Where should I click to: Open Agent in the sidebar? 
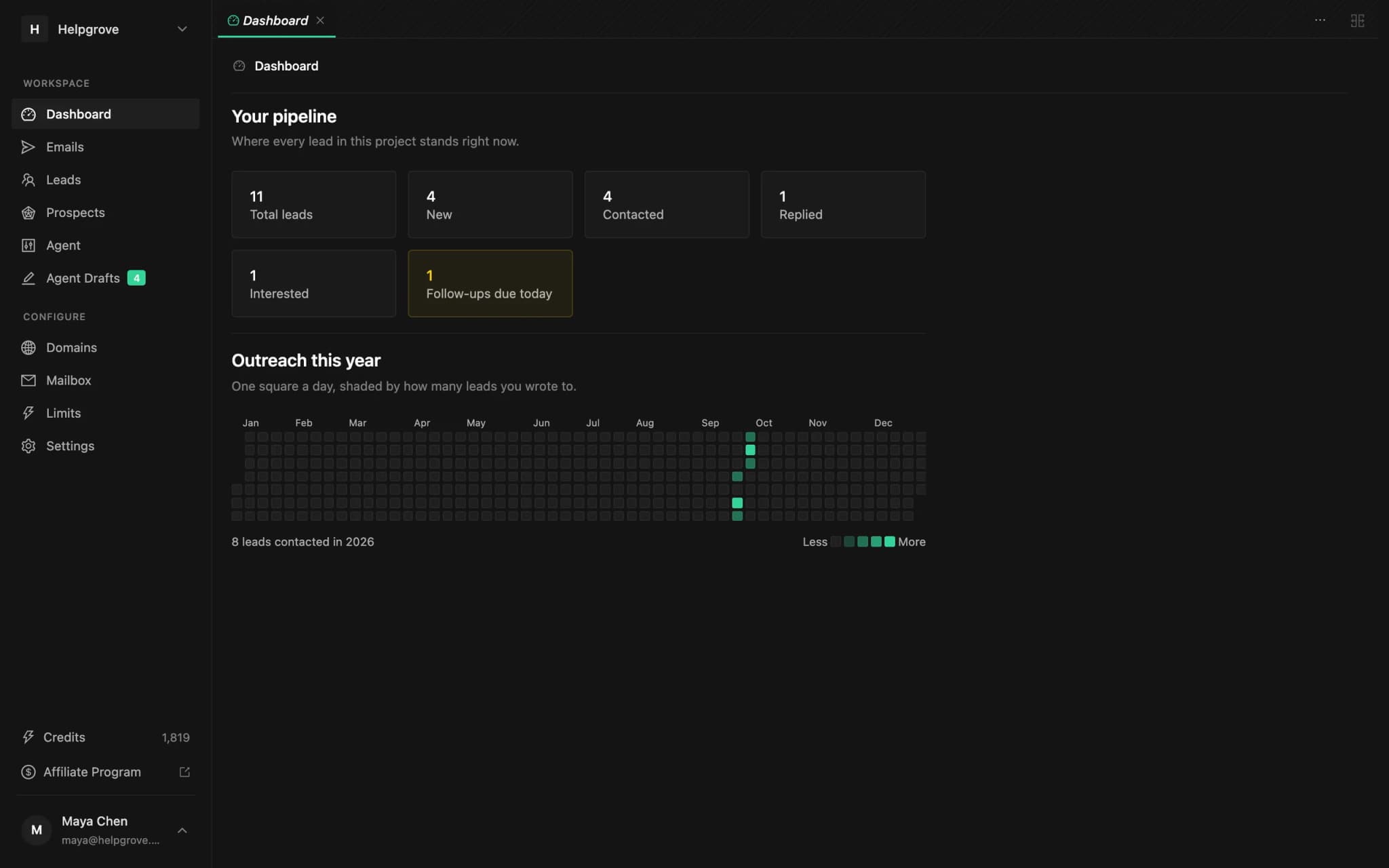tap(106, 245)
